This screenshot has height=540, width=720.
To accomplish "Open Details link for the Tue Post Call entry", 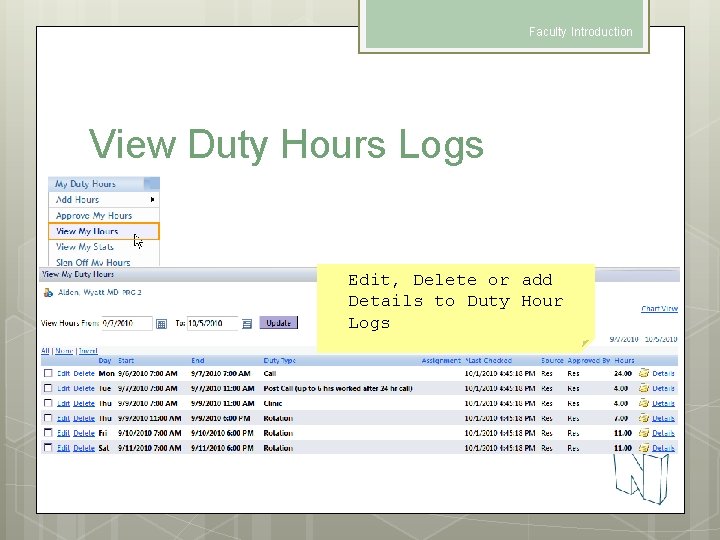I will pos(664,388).
